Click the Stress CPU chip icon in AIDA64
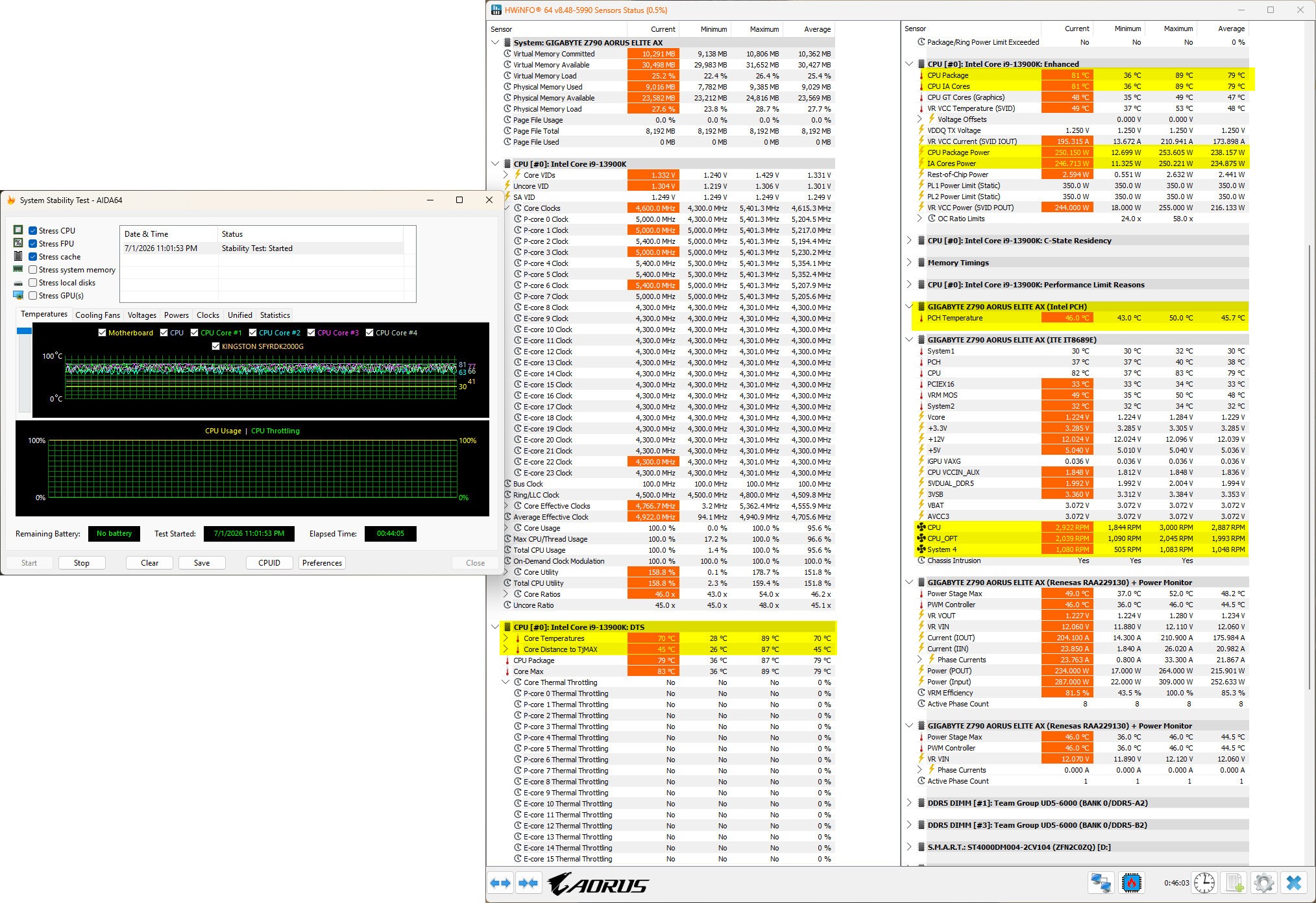This screenshot has width=1316, height=903. coord(18,230)
